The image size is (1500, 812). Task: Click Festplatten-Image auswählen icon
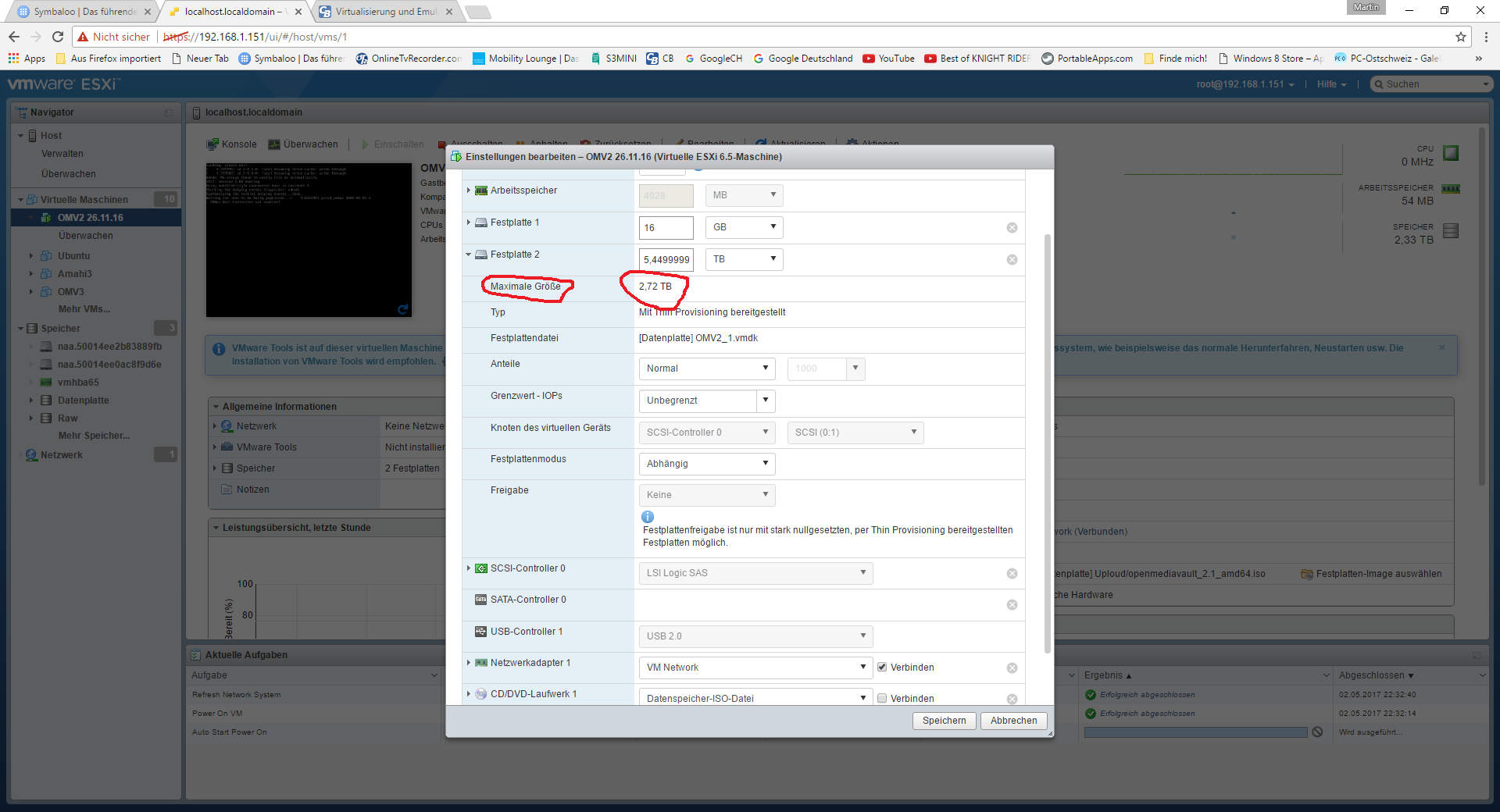(1306, 574)
